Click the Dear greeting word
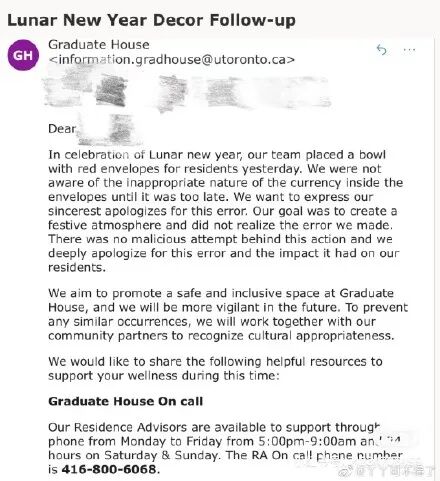This screenshot has height=481, width=440. 62,129
